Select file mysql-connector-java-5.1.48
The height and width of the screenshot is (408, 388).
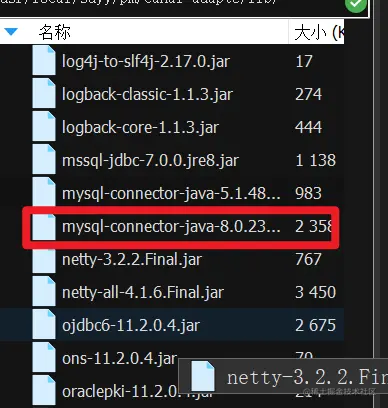171,193
